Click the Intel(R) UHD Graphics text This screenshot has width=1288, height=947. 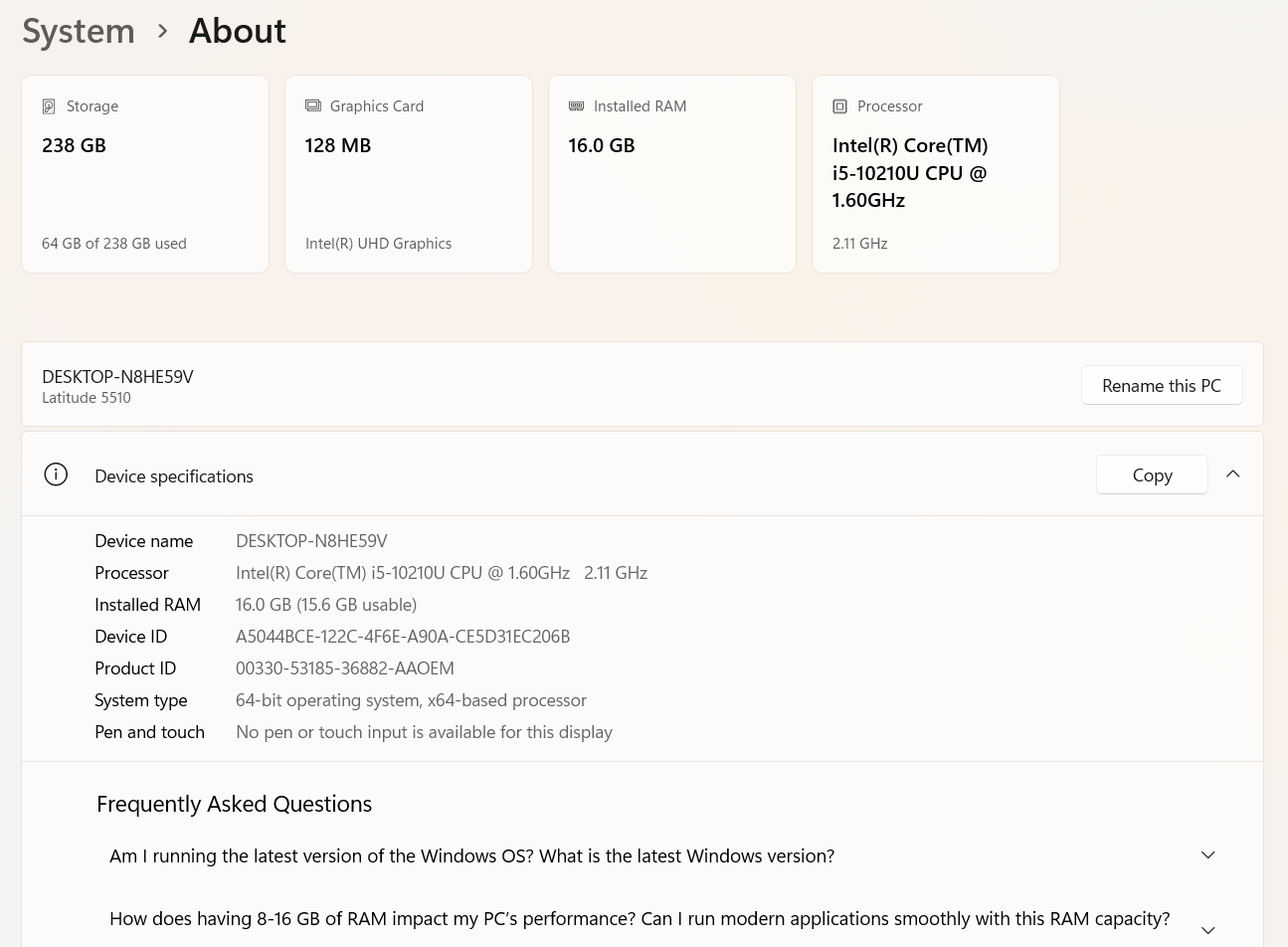378,244
